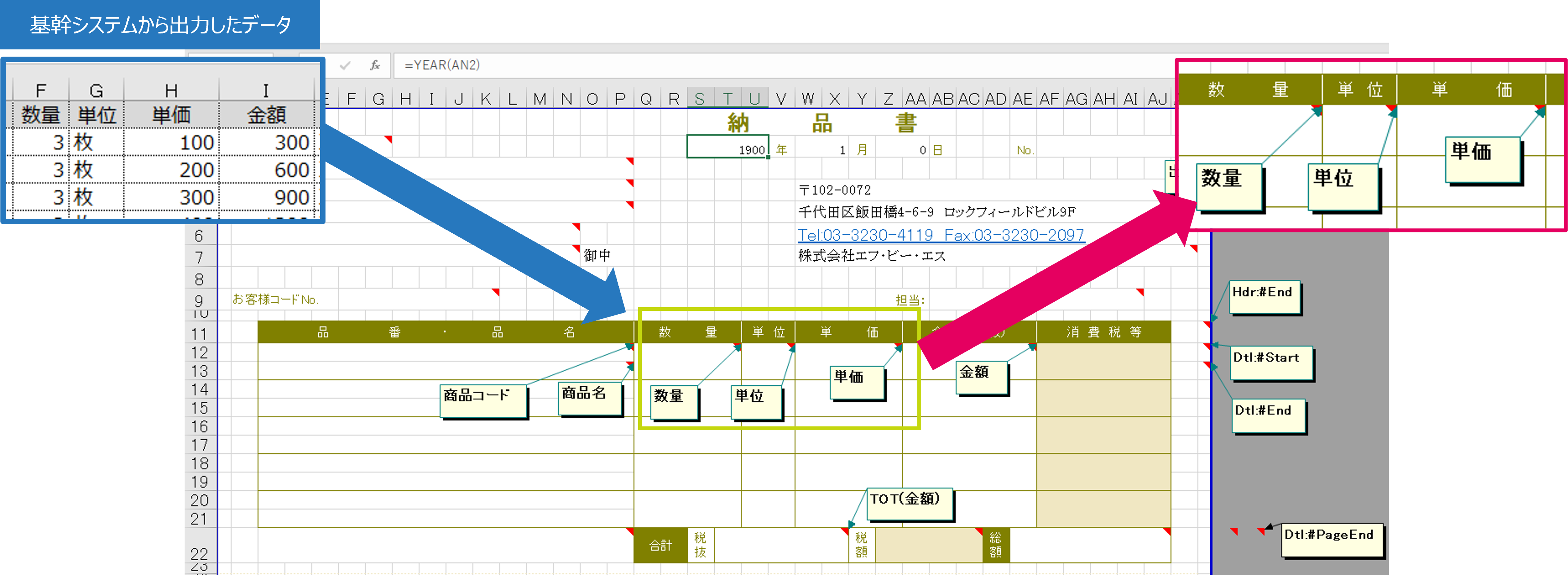Select the 〒102-0072 postal code cell
This screenshot has width=1568, height=575.
point(835,190)
